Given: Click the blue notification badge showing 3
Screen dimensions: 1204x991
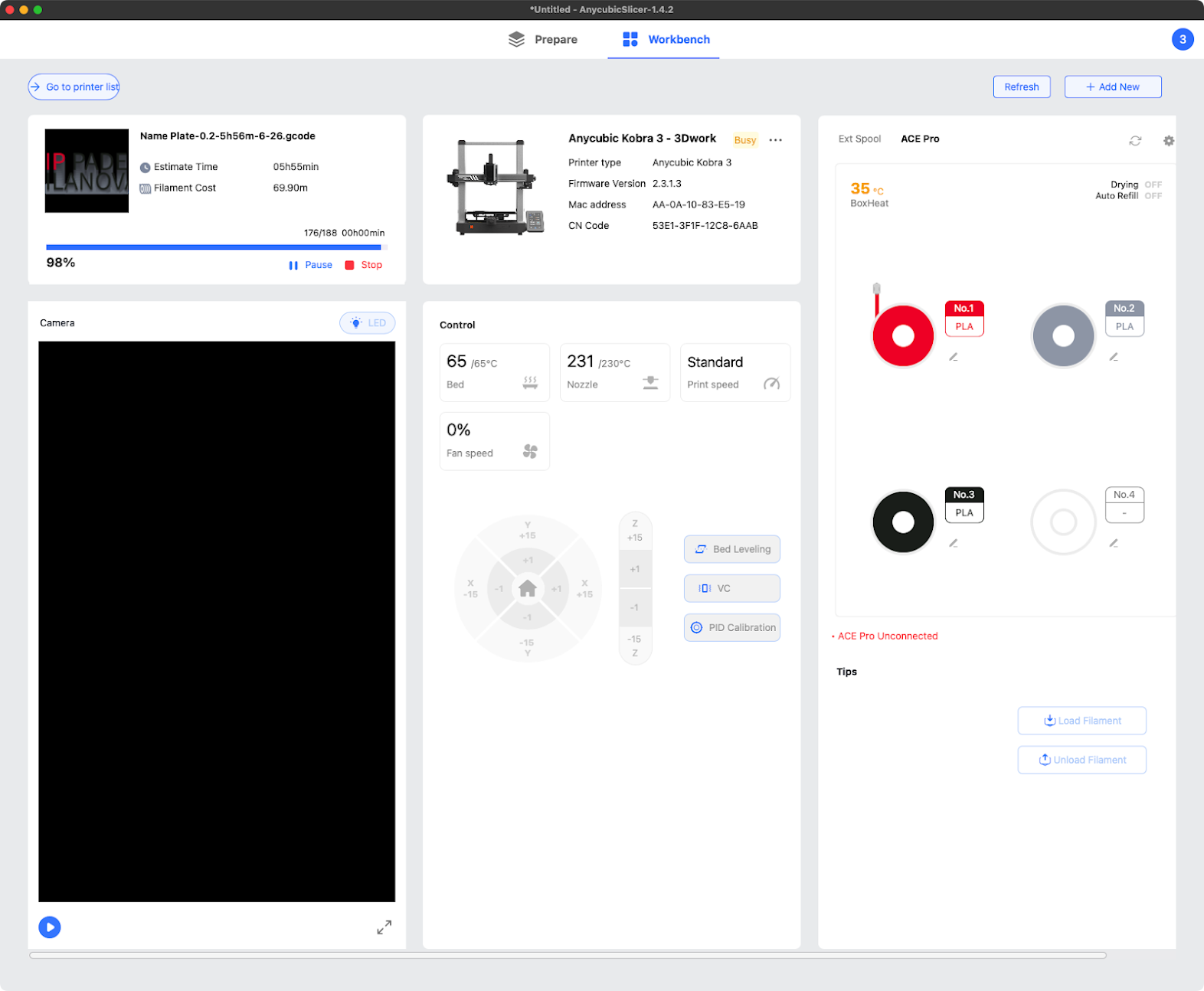Looking at the screenshot, I should tap(1183, 39).
